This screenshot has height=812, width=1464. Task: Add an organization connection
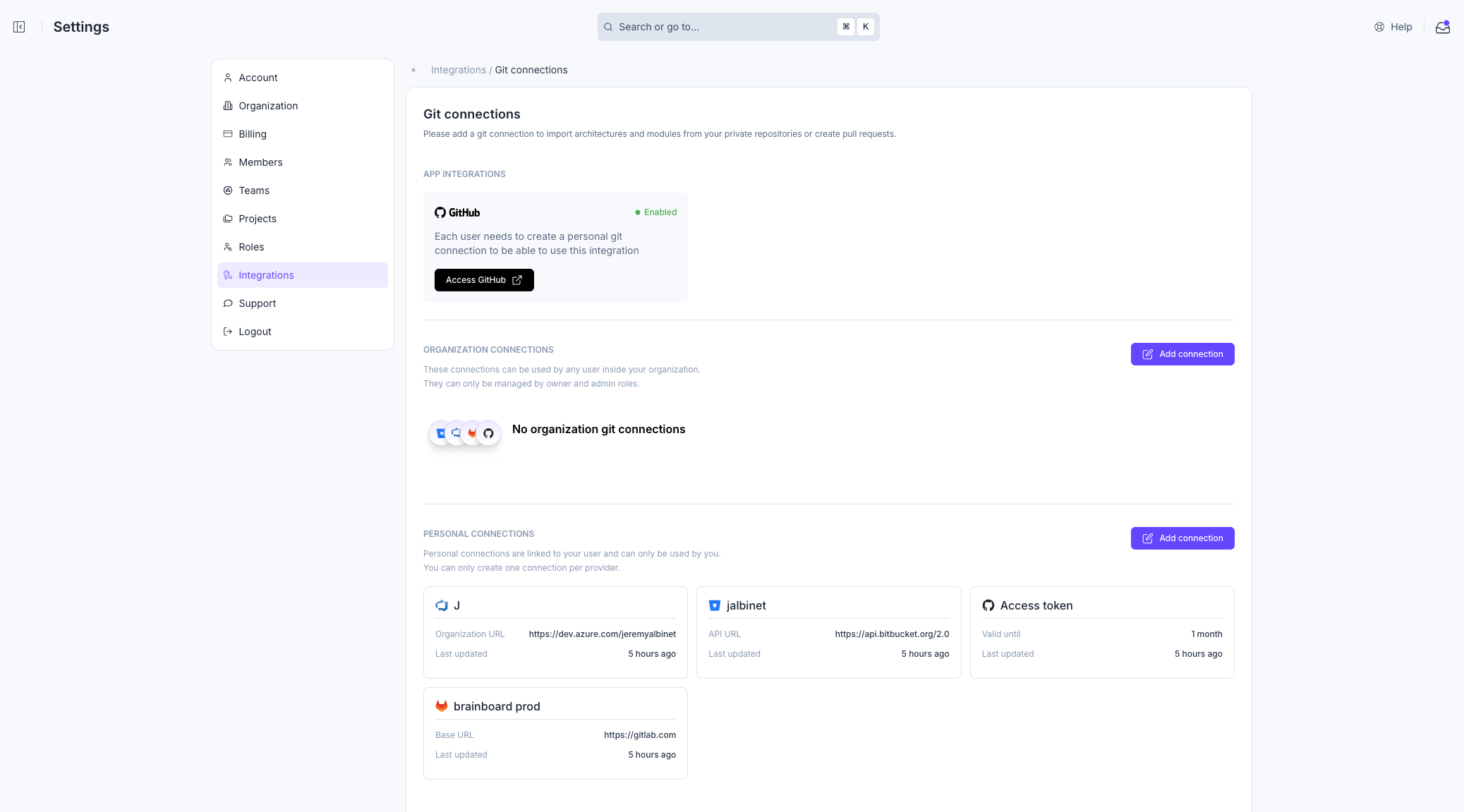1182,354
